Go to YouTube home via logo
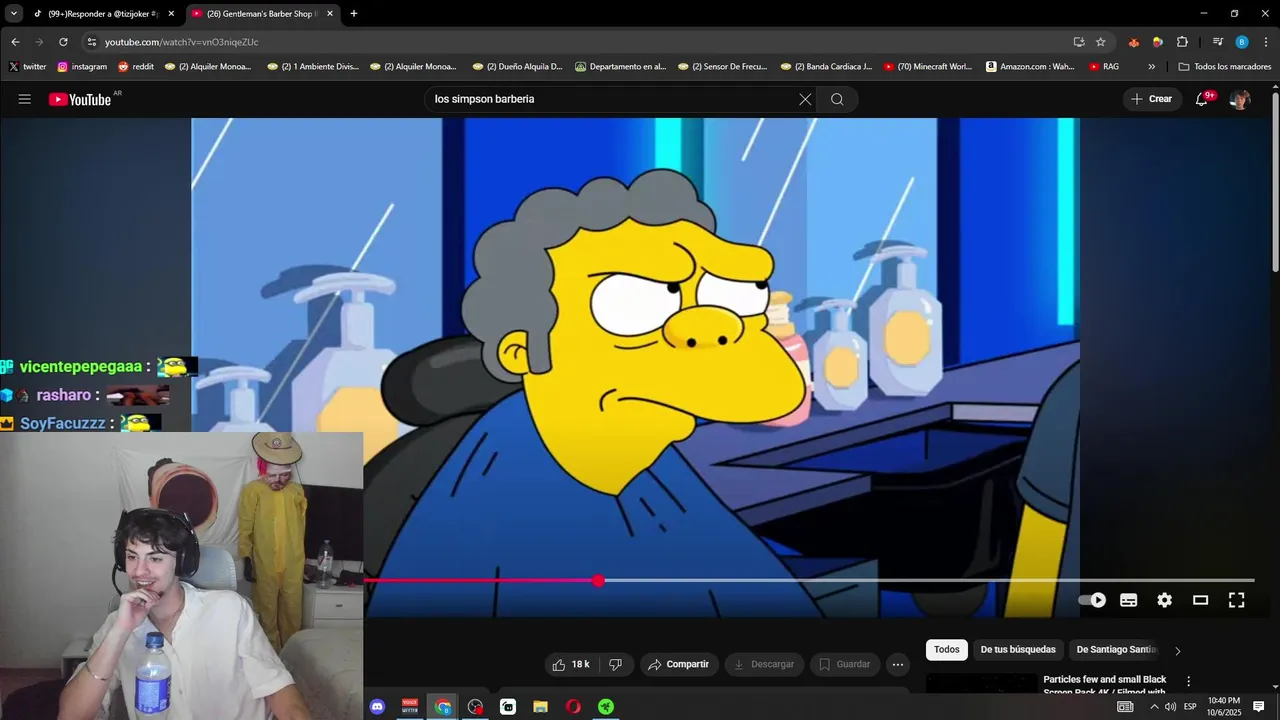1280x720 pixels. click(x=80, y=99)
